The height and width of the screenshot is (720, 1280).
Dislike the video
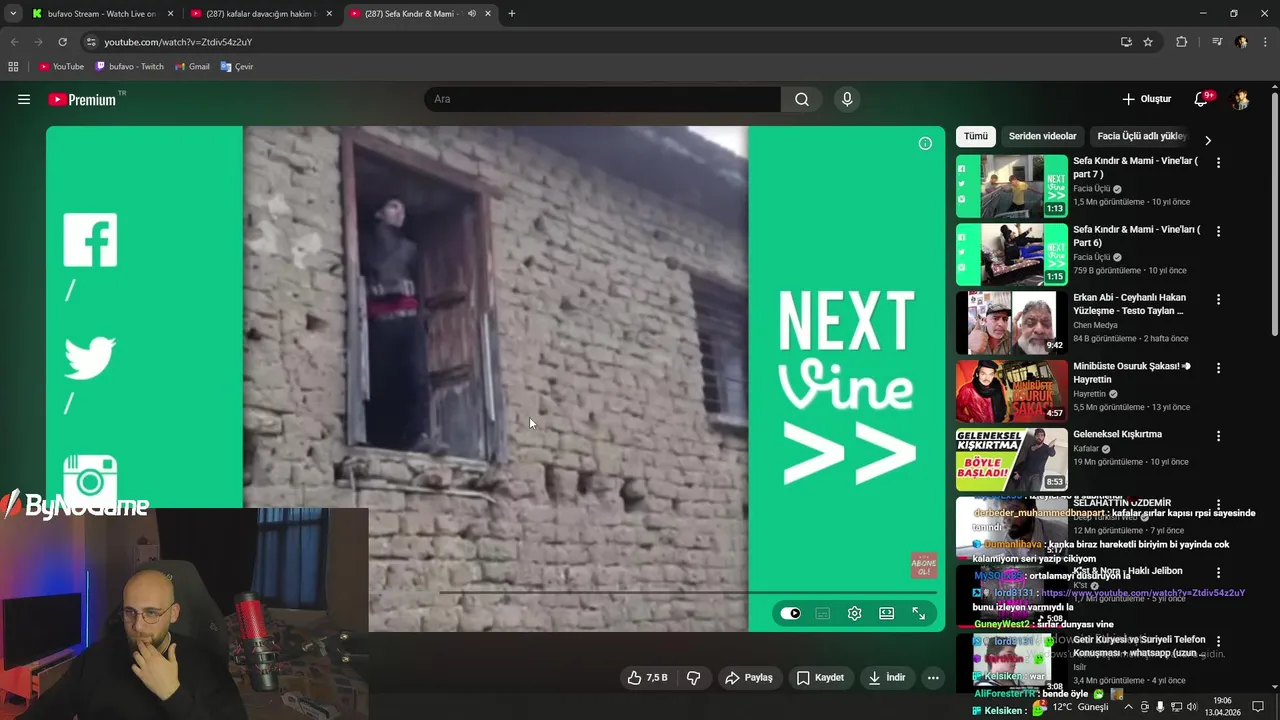coord(693,678)
